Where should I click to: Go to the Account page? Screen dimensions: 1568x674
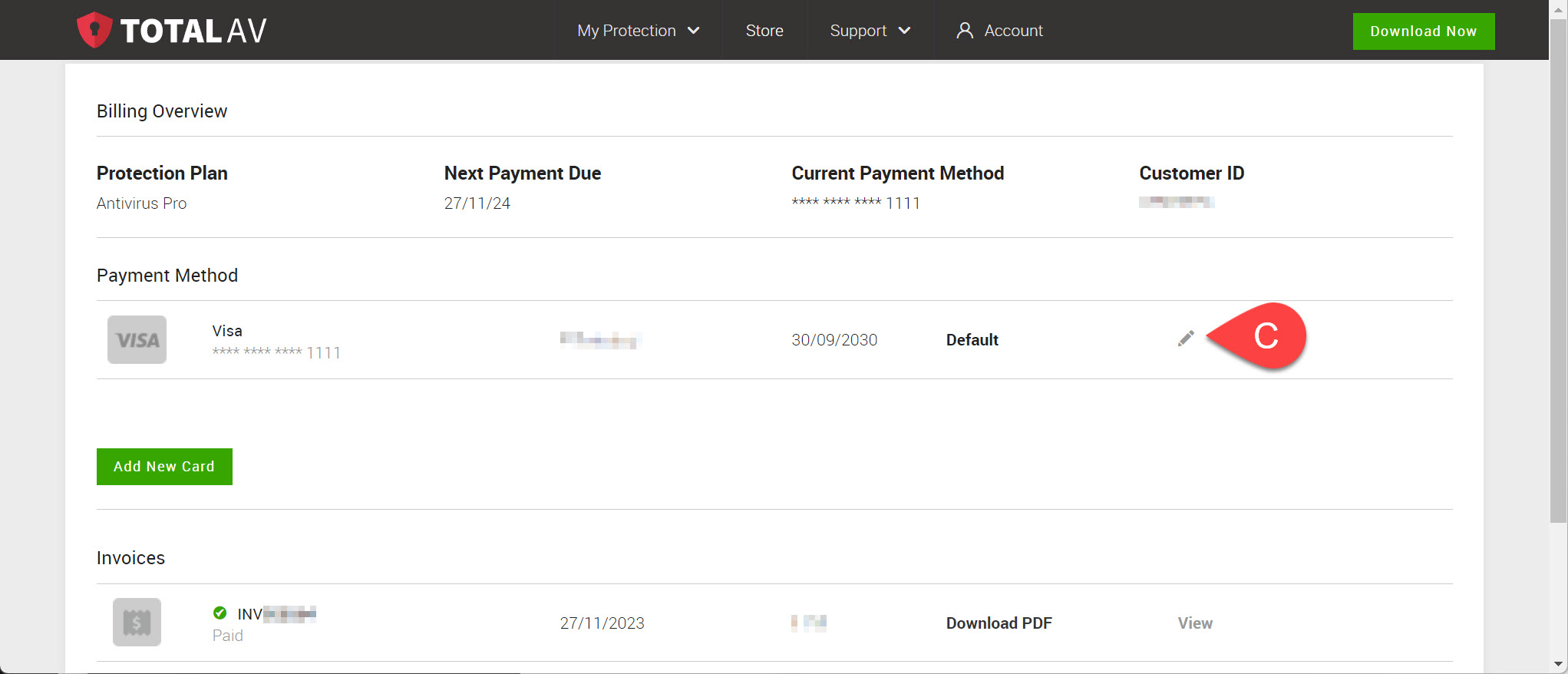(999, 31)
